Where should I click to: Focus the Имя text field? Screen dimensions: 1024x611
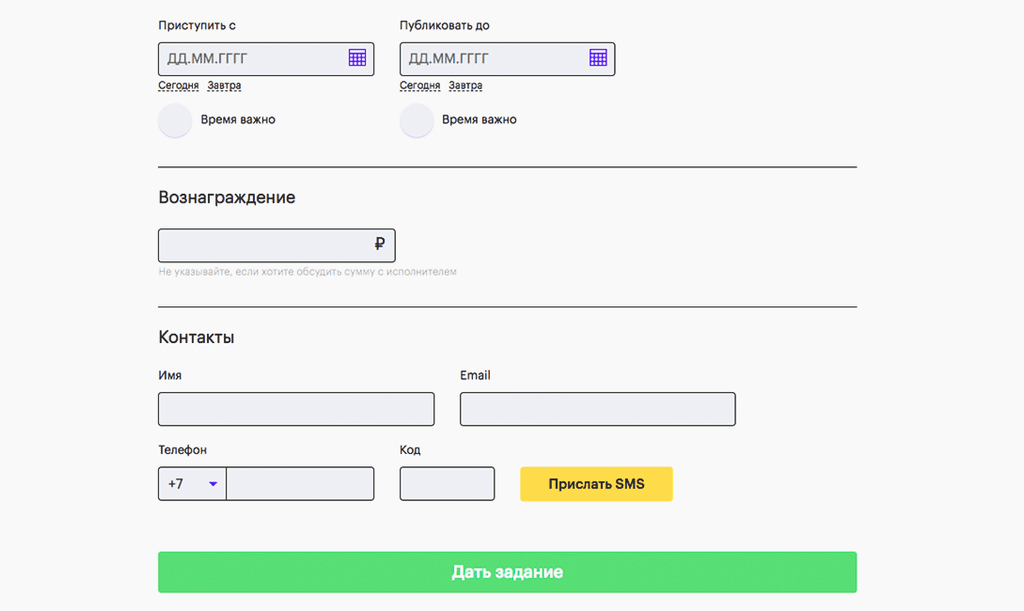(x=296, y=409)
